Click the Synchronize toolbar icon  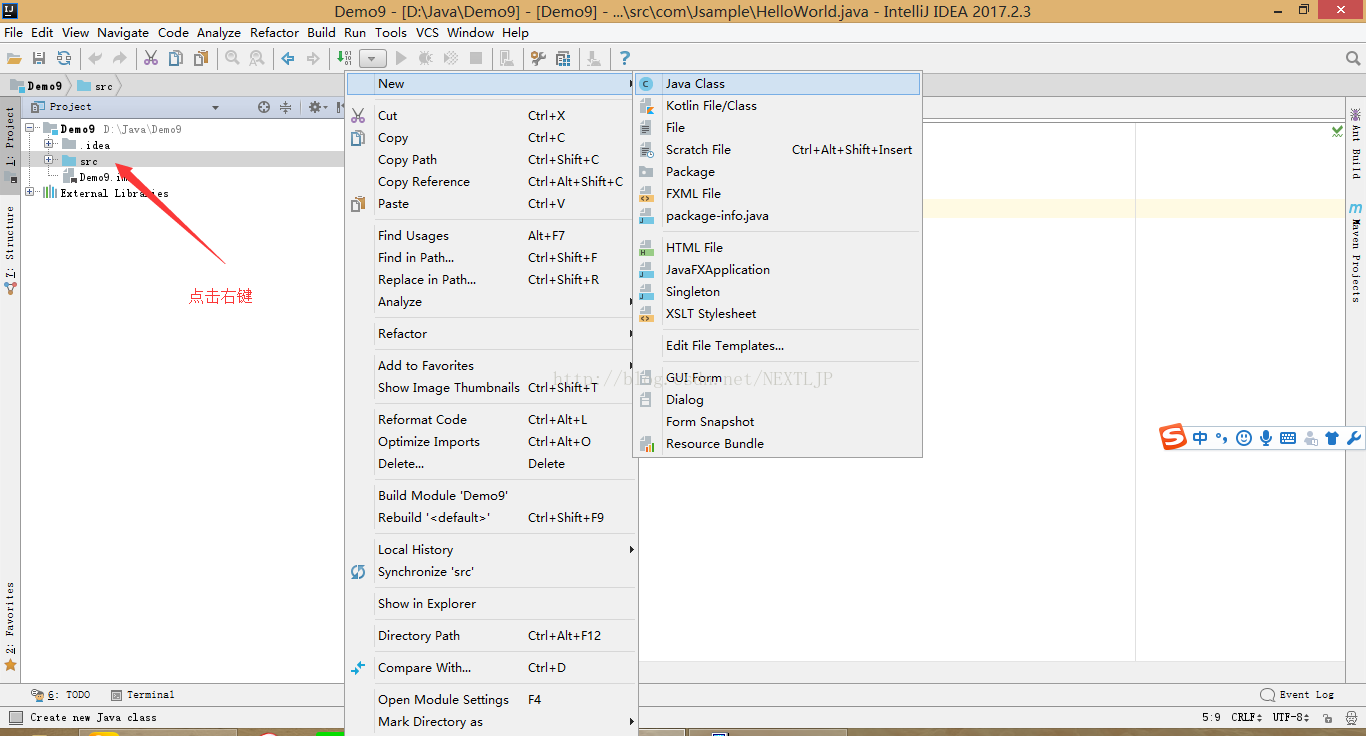point(64,58)
